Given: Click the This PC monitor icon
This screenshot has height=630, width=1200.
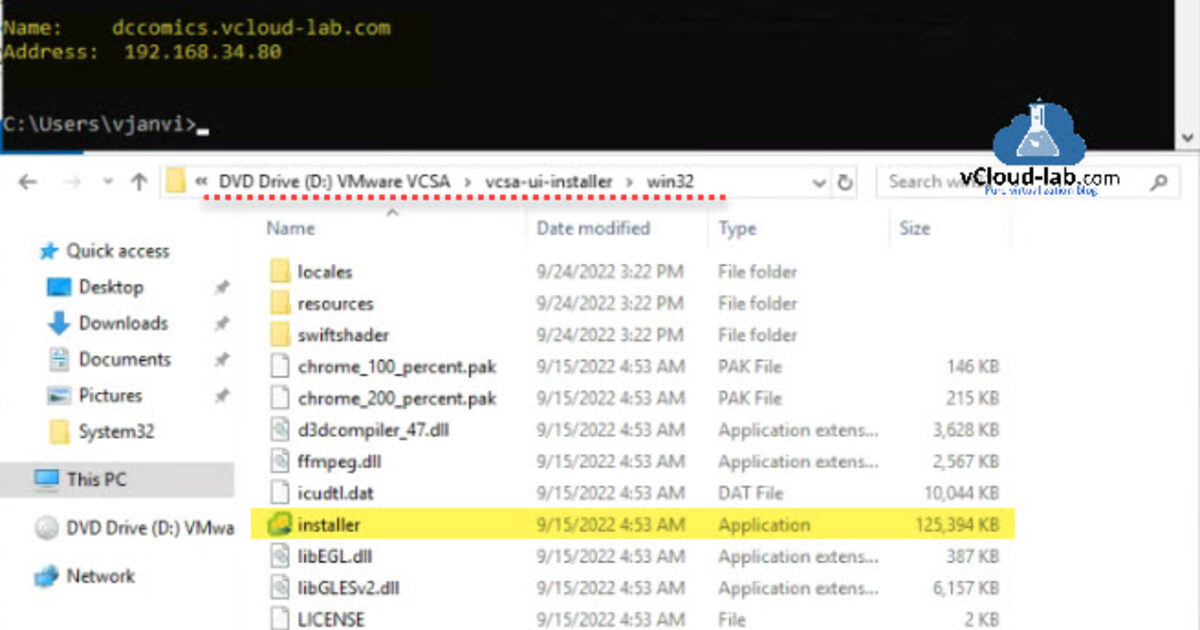Looking at the screenshot, I should pos(47,479).
